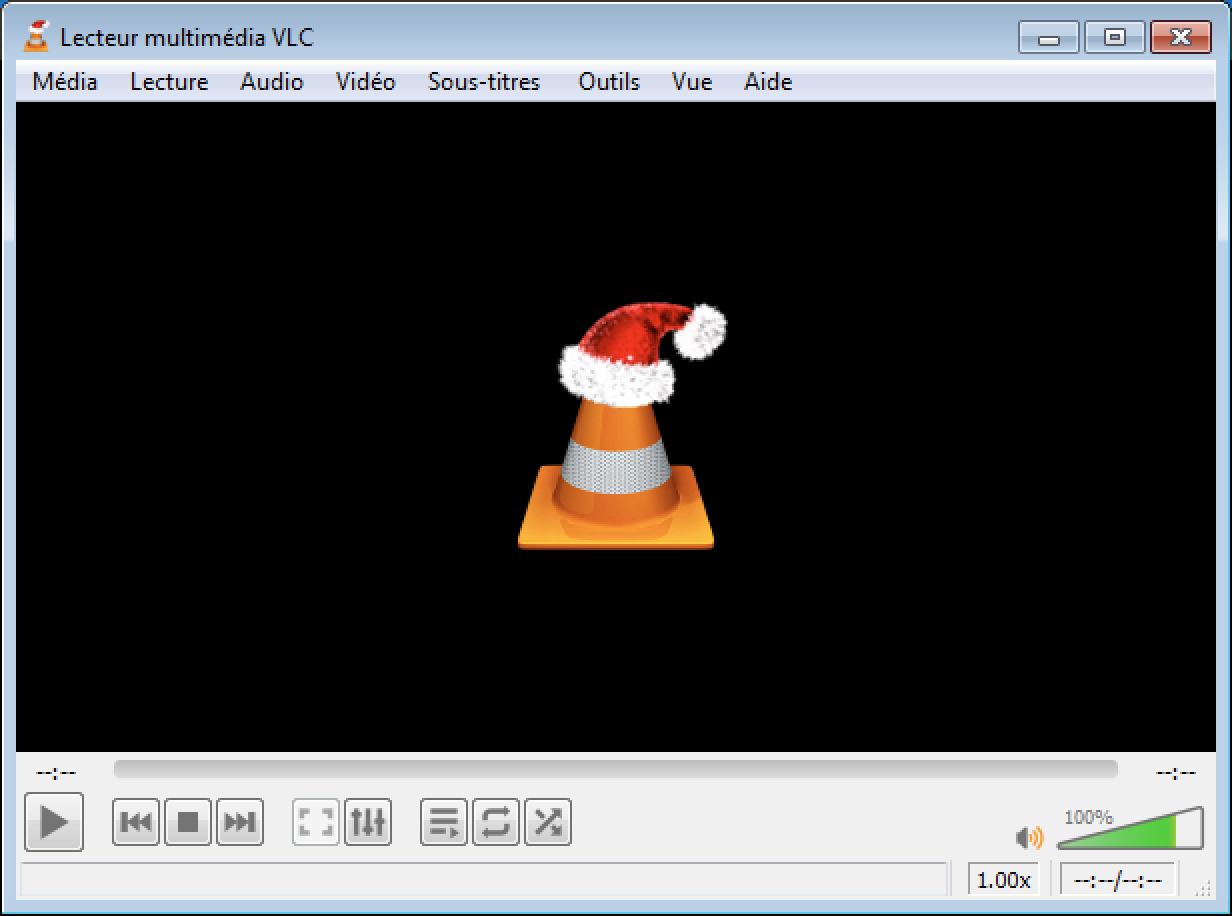Screen dimensions: 1232x916
Task: Open the Lecture menu
Action: click(x=169, y=82)
